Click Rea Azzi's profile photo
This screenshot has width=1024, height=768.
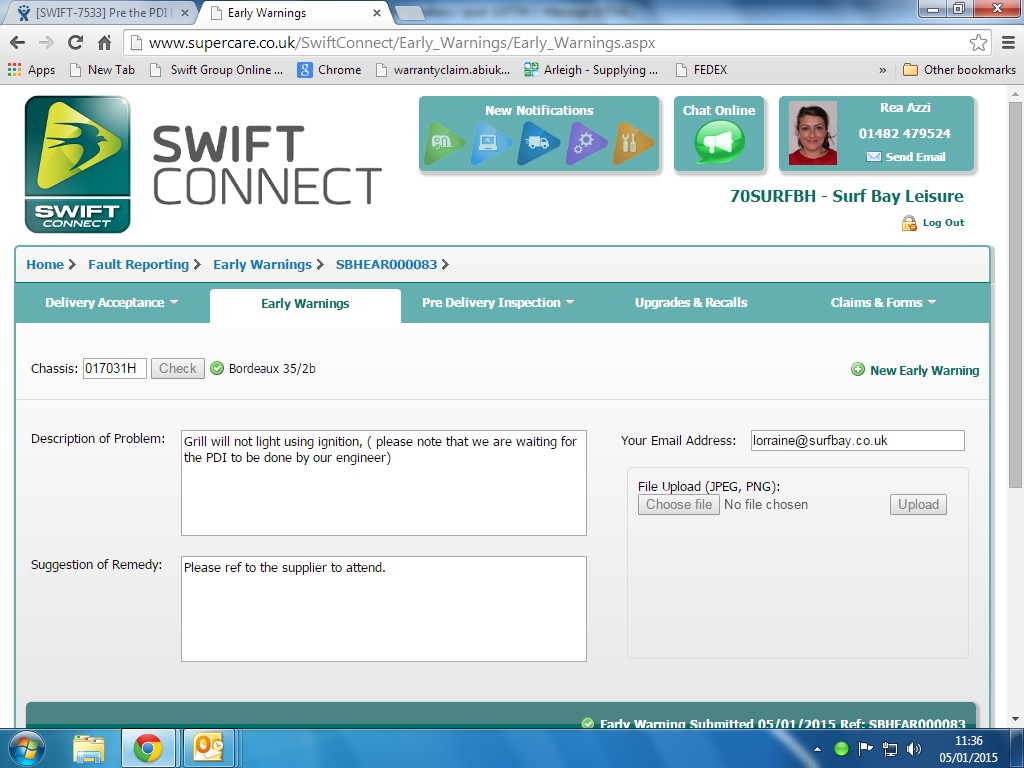pyautogui.click(x=812, y=133)
